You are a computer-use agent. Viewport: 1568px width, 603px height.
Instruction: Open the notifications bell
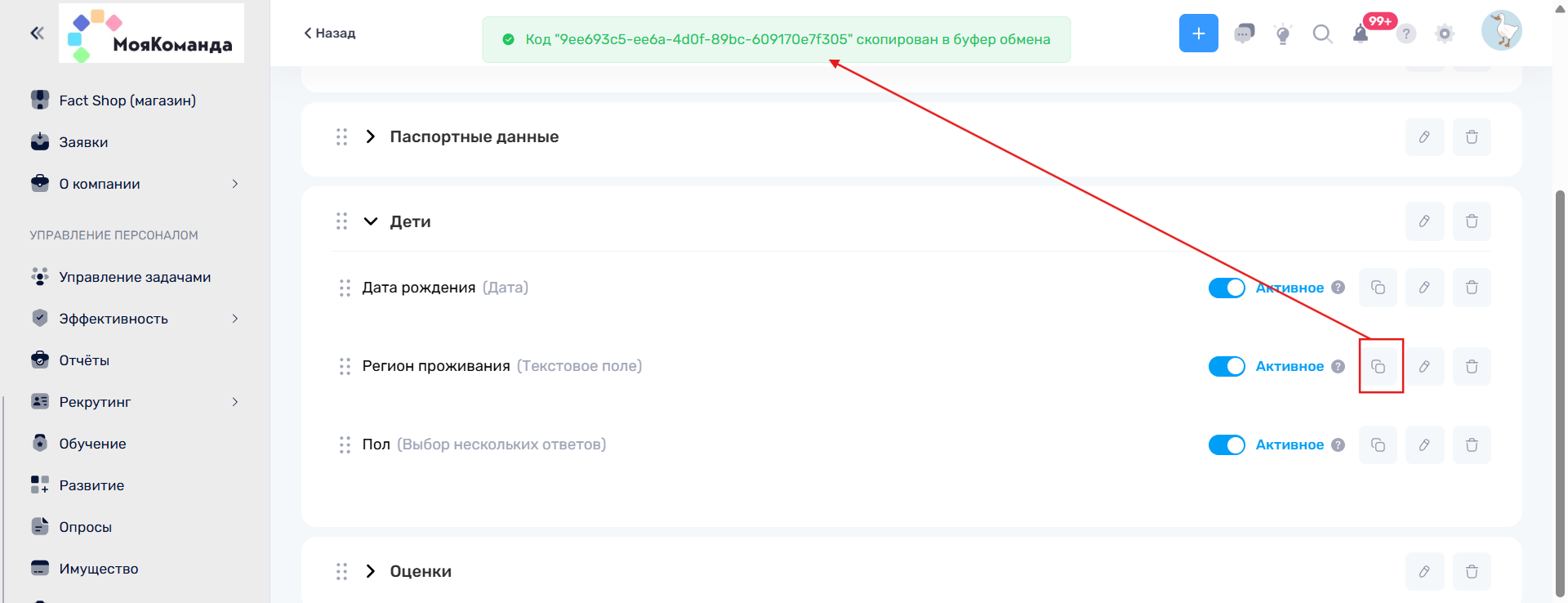[x=1361, y=33]
